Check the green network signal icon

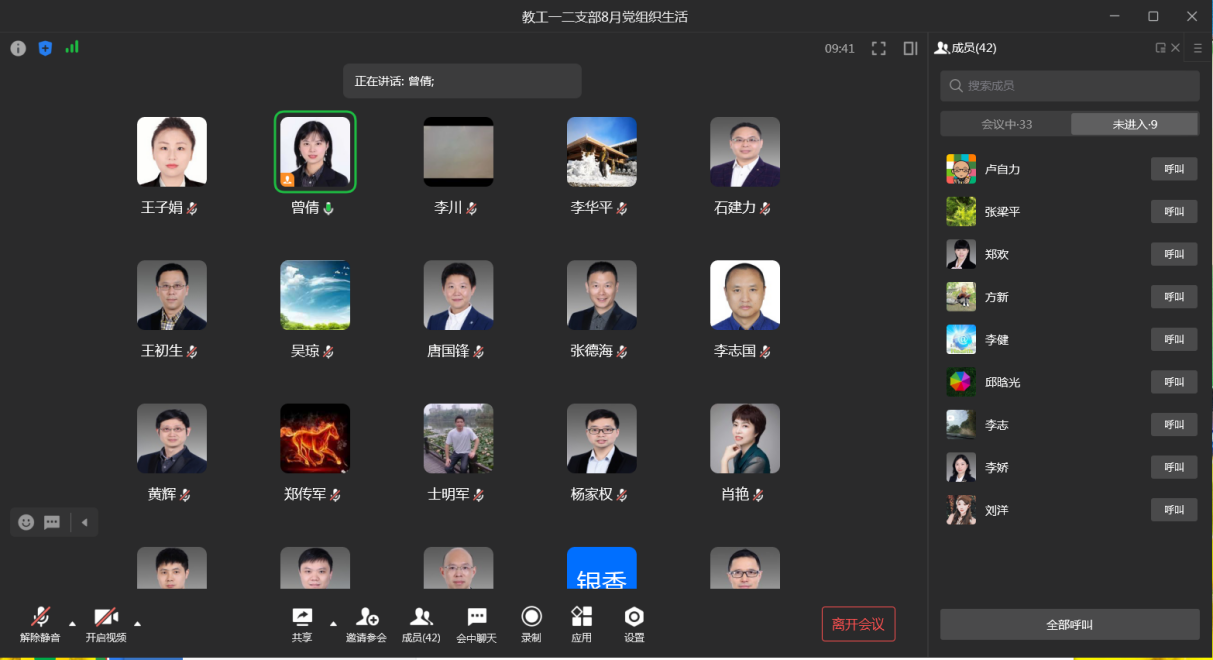[x=72, y=47]
